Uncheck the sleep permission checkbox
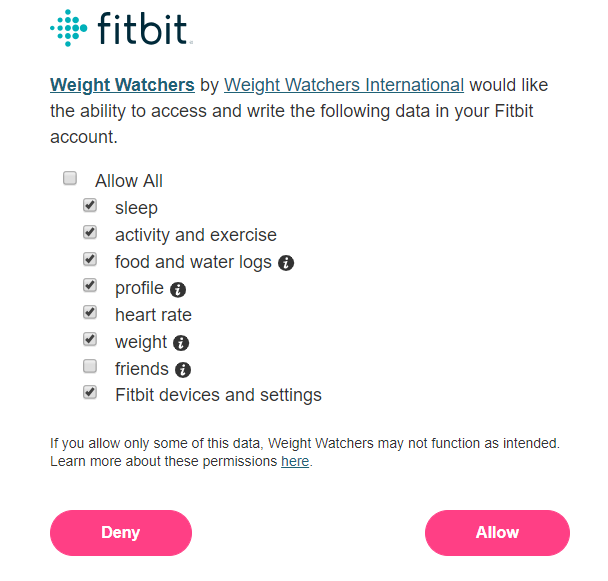The width and height of the screenshot is (608, 581). tap(90, 206)
